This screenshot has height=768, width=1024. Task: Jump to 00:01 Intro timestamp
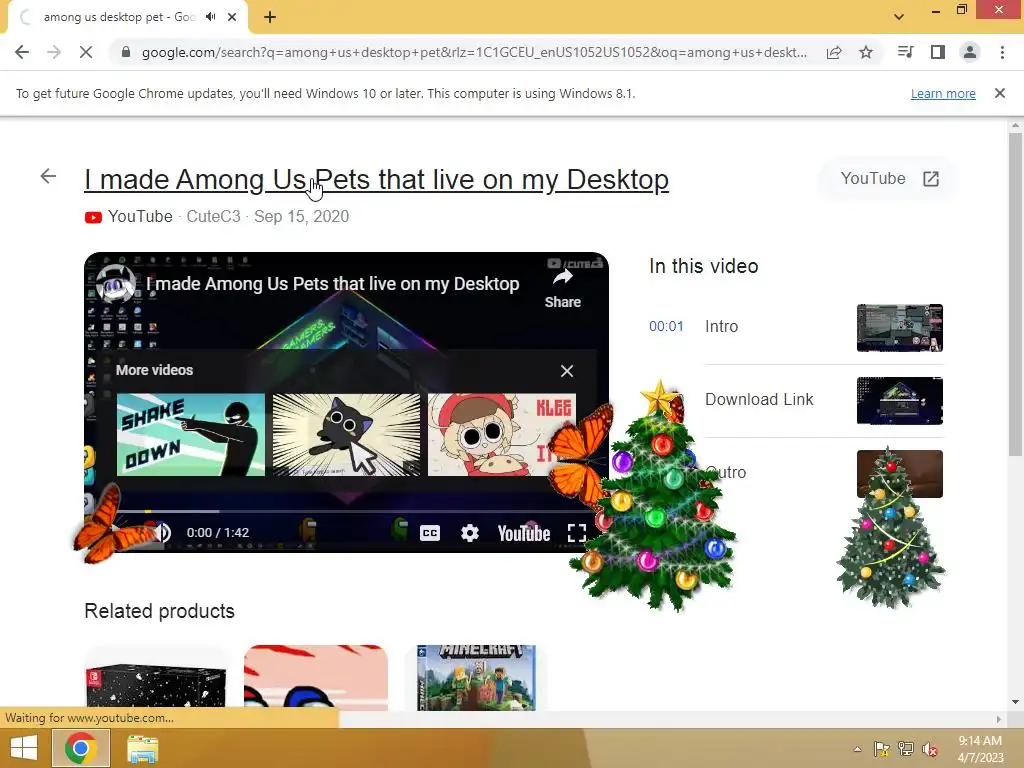666,327
